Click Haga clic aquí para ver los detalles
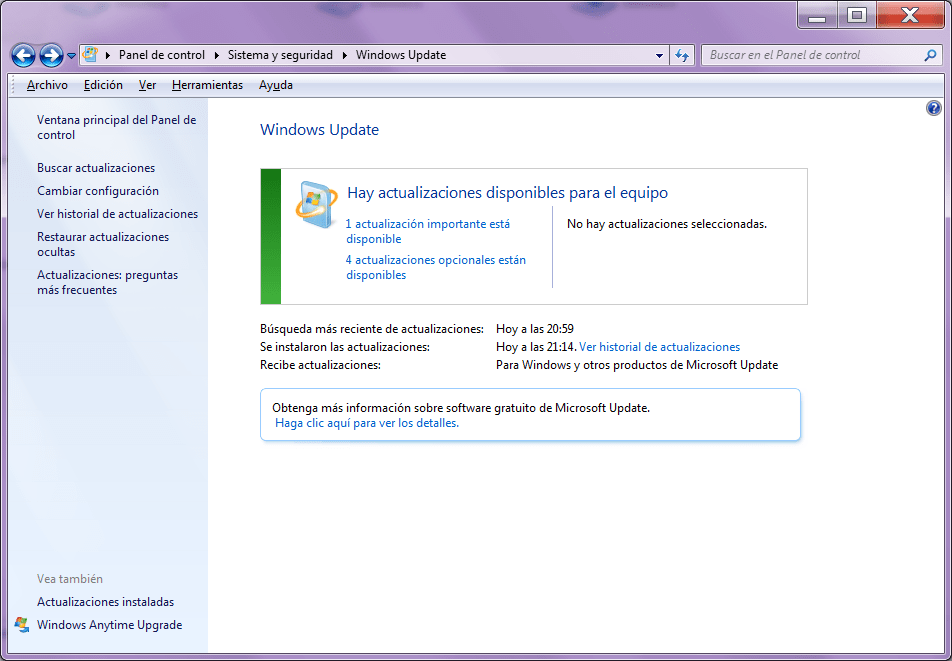This screenshot has height=661, width=952. click(x=367, y=423)
